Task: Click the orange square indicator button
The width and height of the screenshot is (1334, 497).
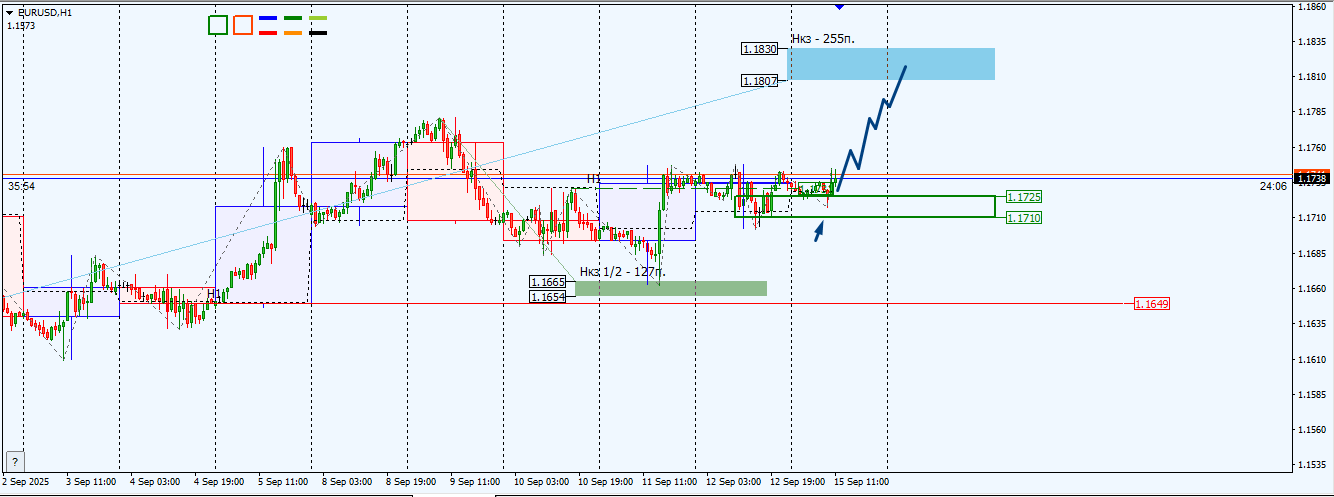Action: [x=242, y=25]
